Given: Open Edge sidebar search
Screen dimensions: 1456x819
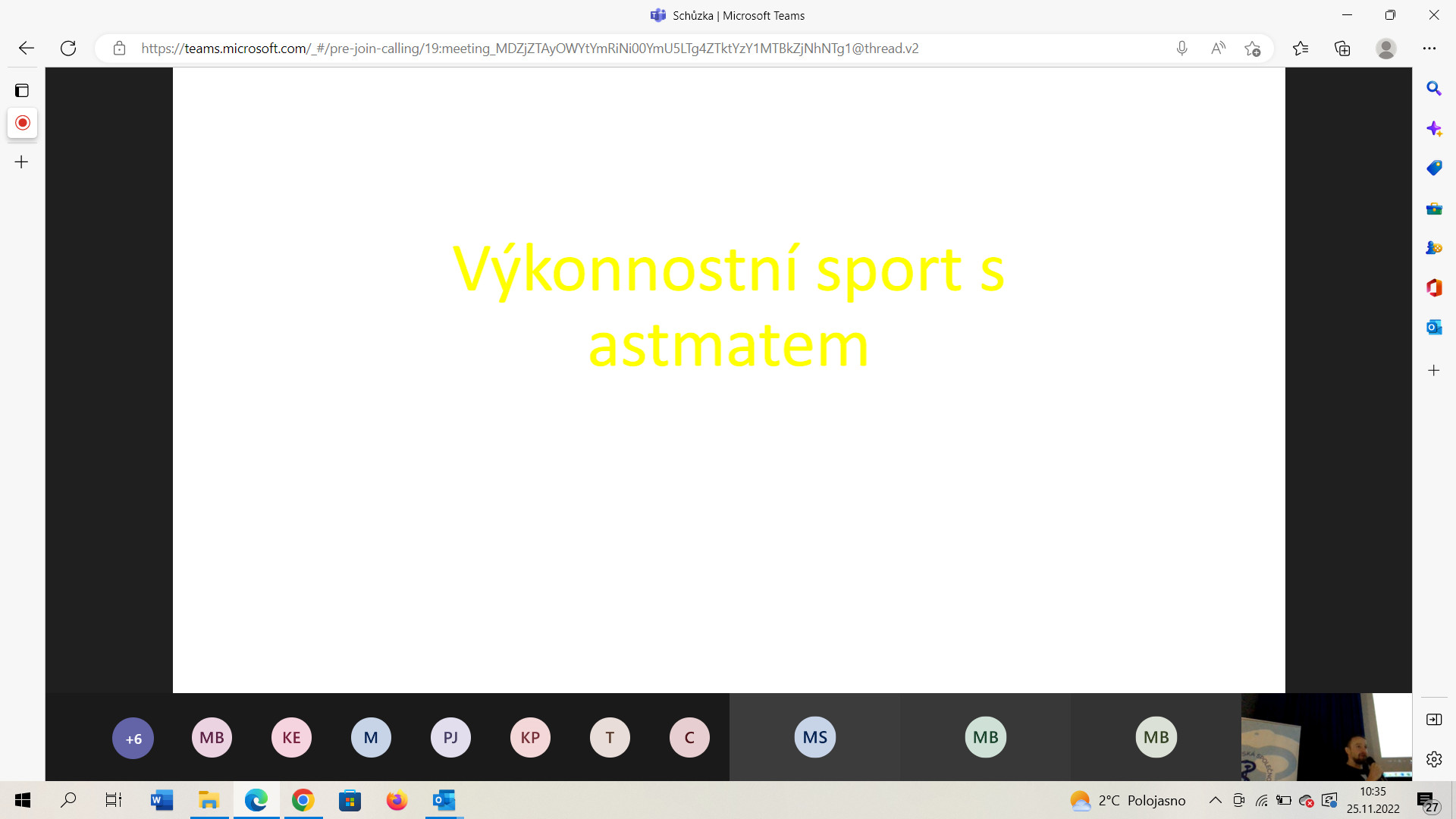Looking at the screenshot, I should 1434,89.
